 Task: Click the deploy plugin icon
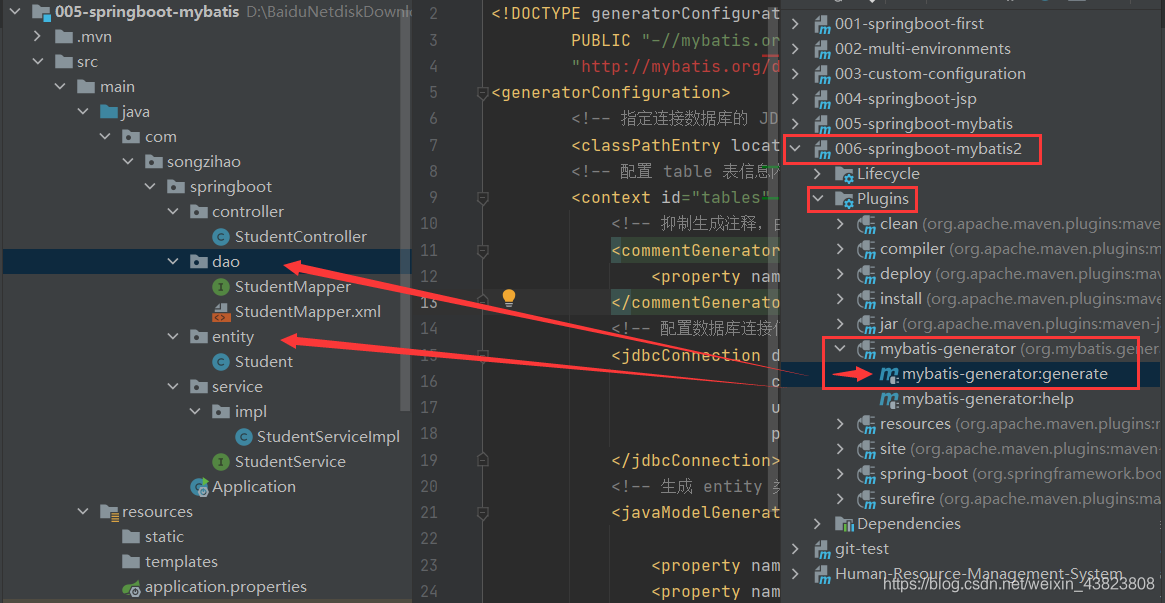[x=866, y=274]
